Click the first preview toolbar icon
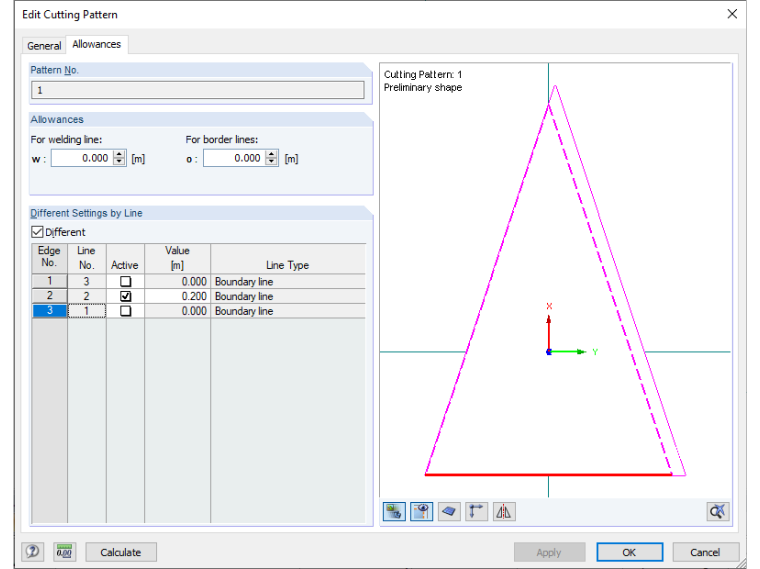This screenshot has height=569, width=760. click(x=394, y=511)
